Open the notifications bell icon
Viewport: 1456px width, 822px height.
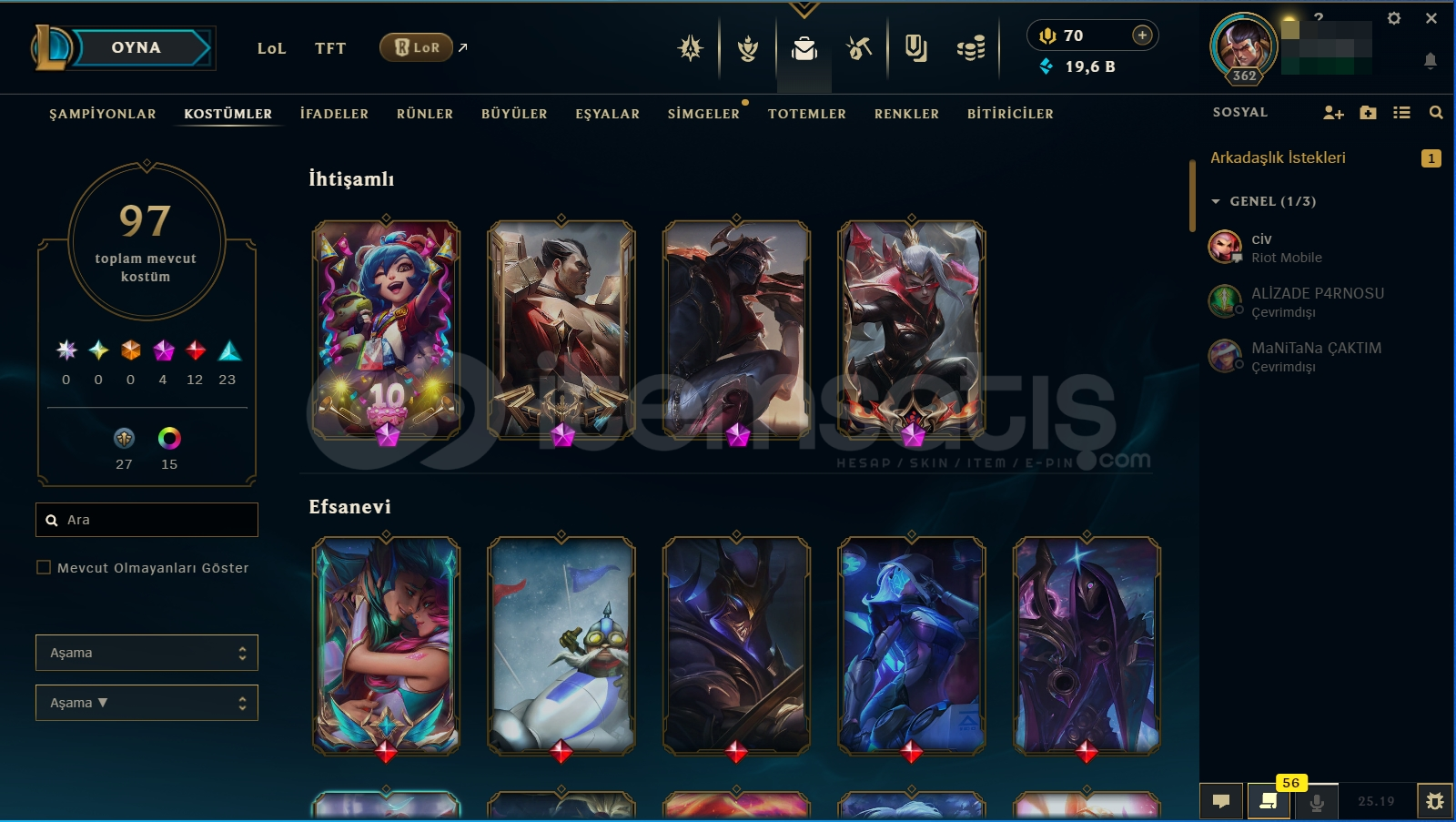tap(1431, 61)
